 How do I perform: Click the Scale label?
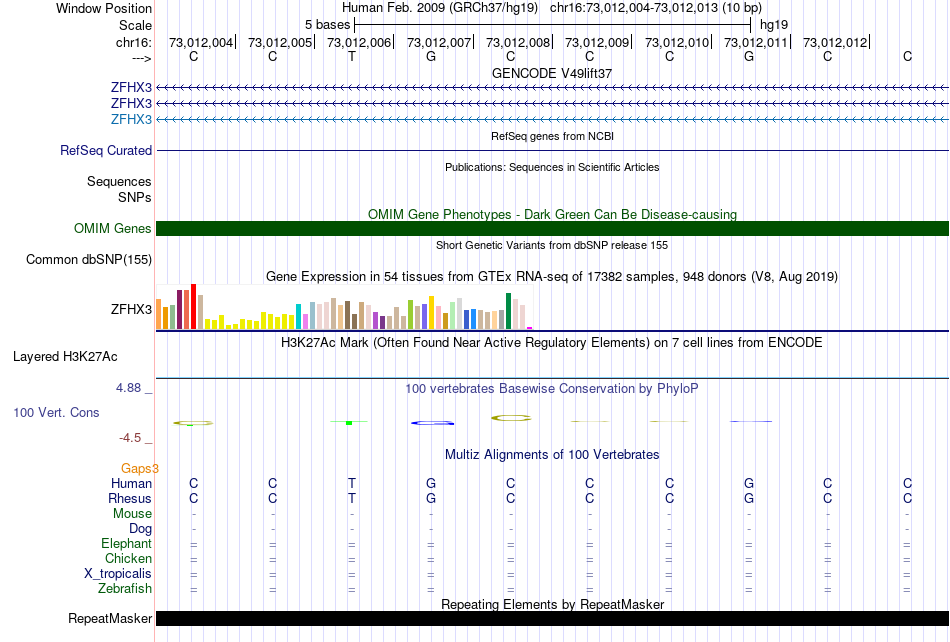pyautogui.click(x=136, y=25)
